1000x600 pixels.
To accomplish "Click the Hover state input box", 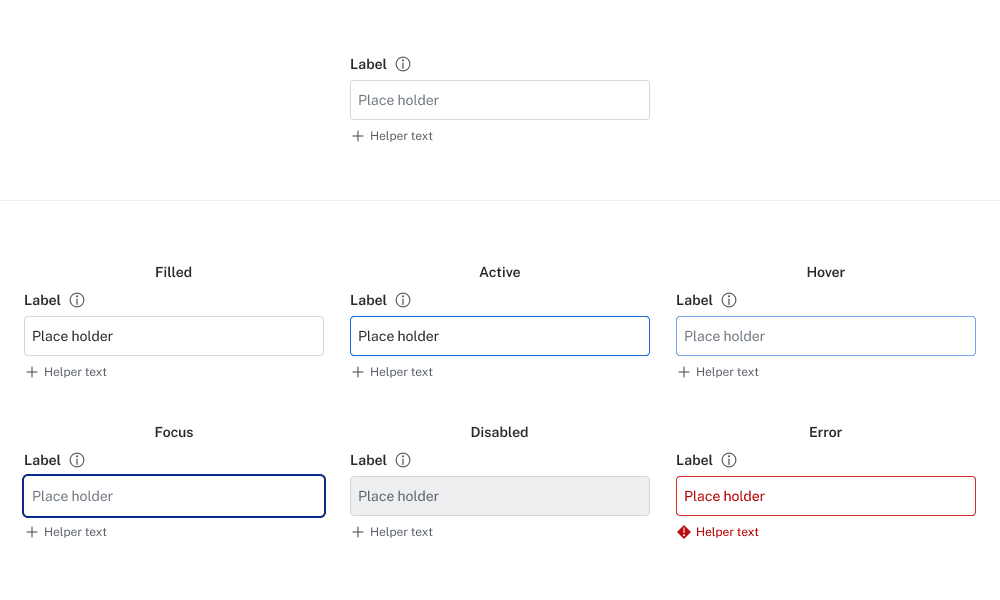I will [x=826, y=336].
